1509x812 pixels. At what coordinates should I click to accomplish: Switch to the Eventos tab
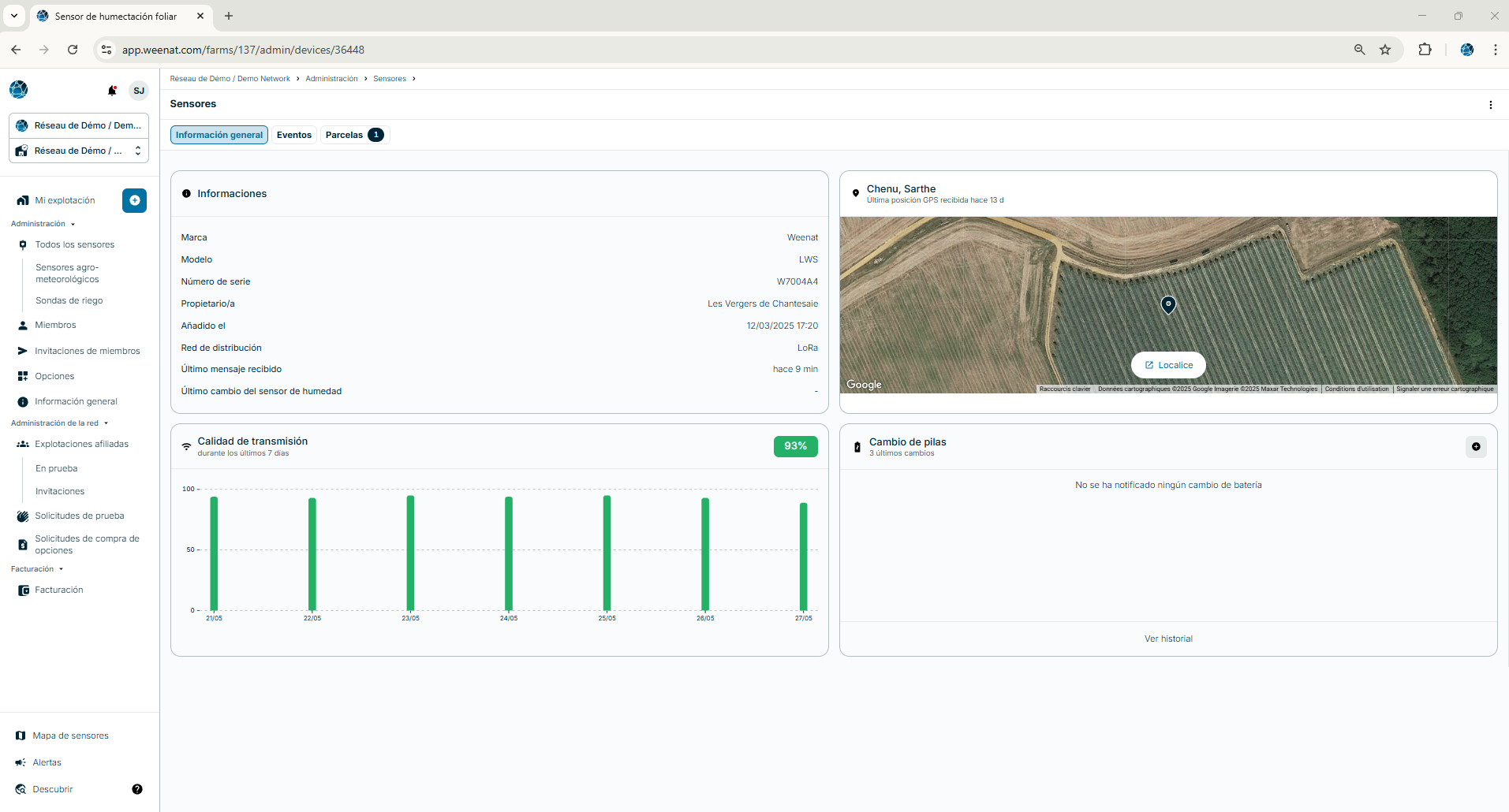[294, 135]
